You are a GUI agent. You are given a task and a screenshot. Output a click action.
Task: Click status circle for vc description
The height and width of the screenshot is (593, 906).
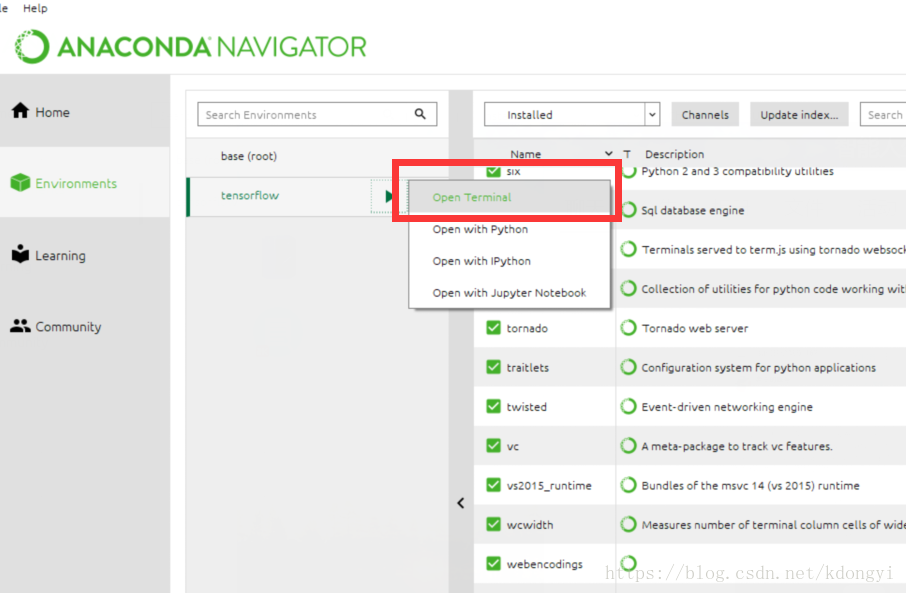(x=629, y=446)
